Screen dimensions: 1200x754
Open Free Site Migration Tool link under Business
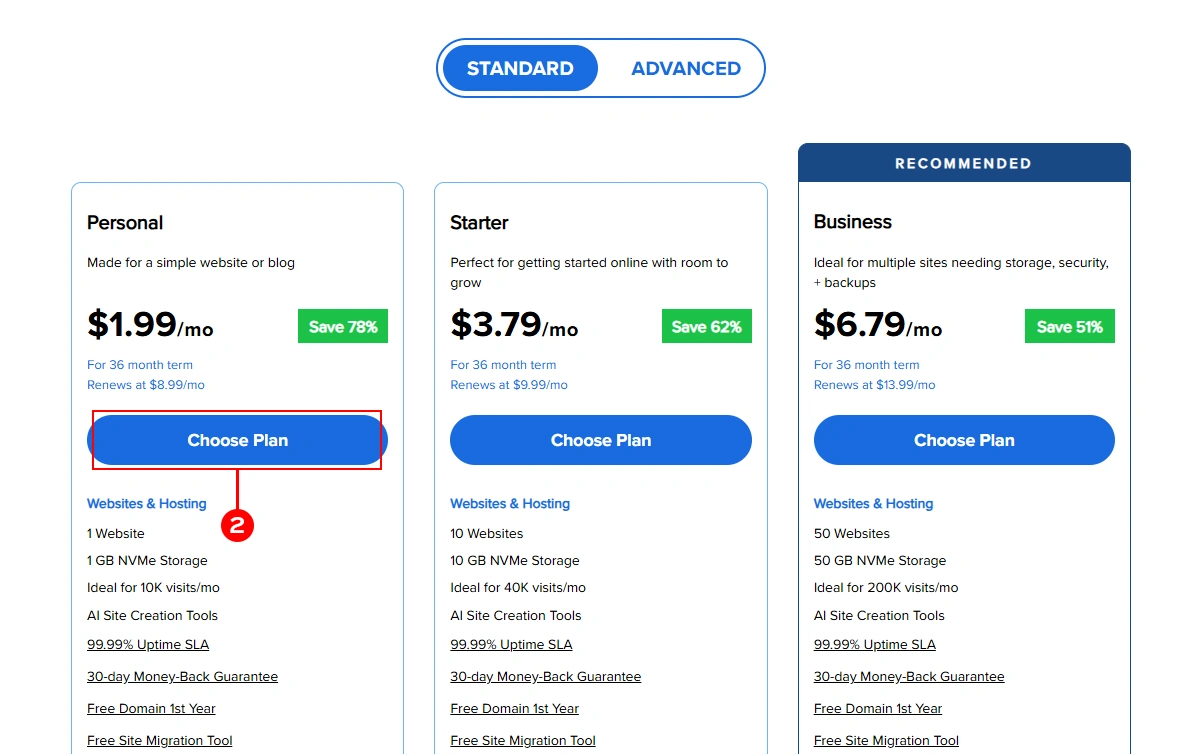[886, 740]
